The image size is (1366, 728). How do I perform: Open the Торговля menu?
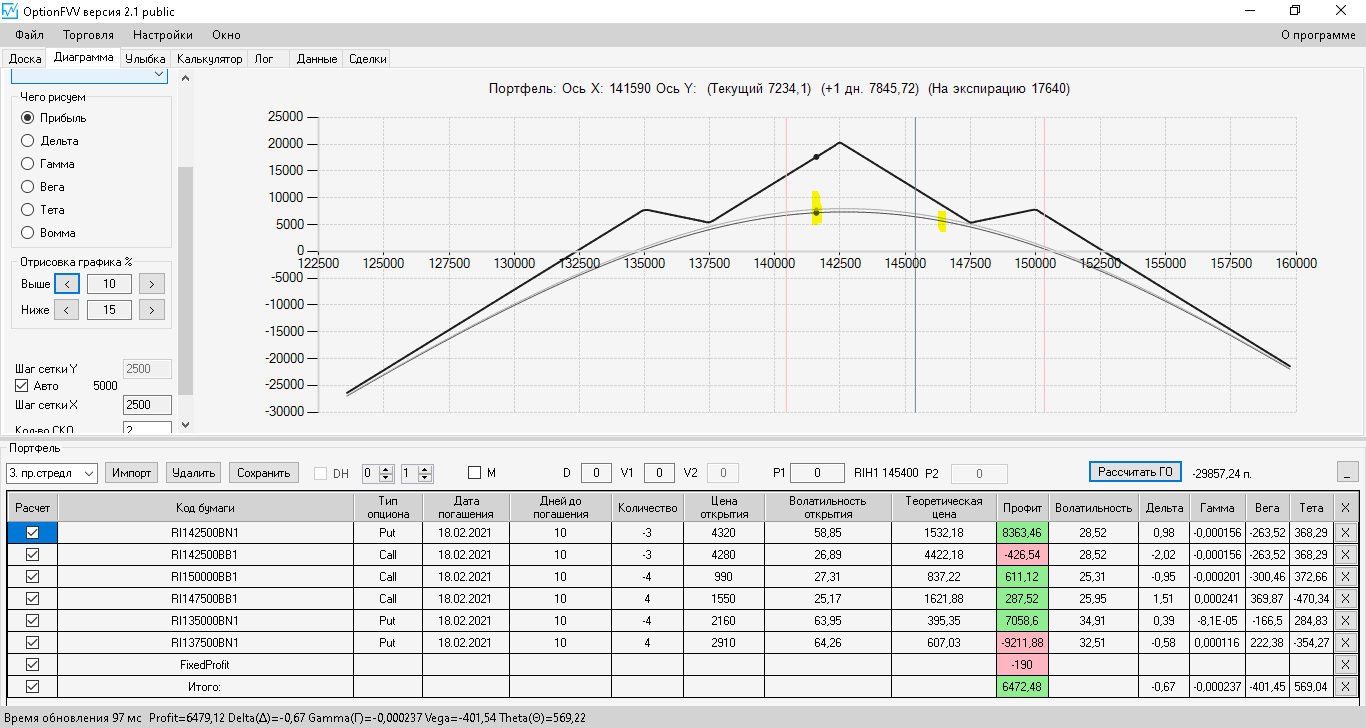[88, 35]
